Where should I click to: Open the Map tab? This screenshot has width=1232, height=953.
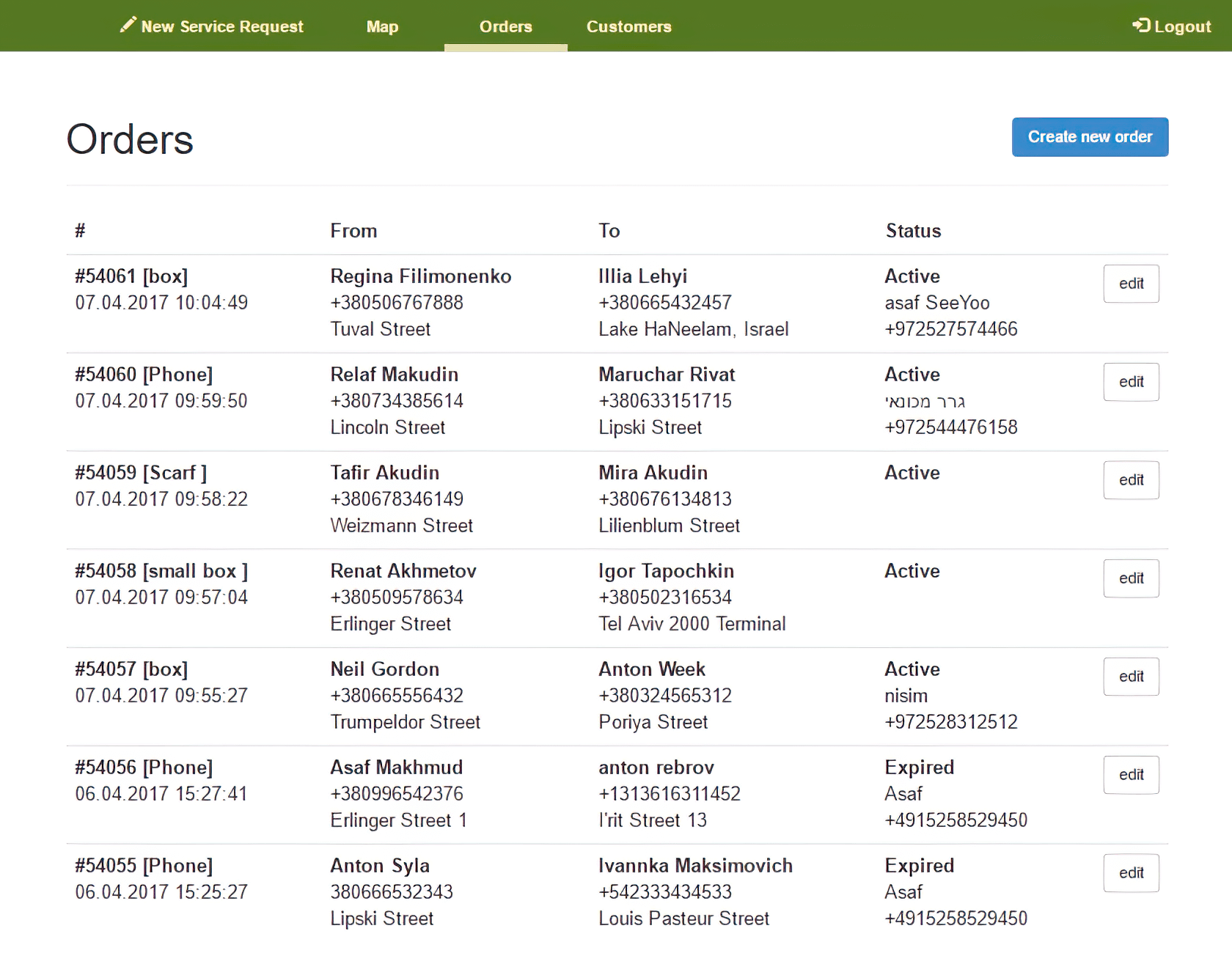pos(382,26)
